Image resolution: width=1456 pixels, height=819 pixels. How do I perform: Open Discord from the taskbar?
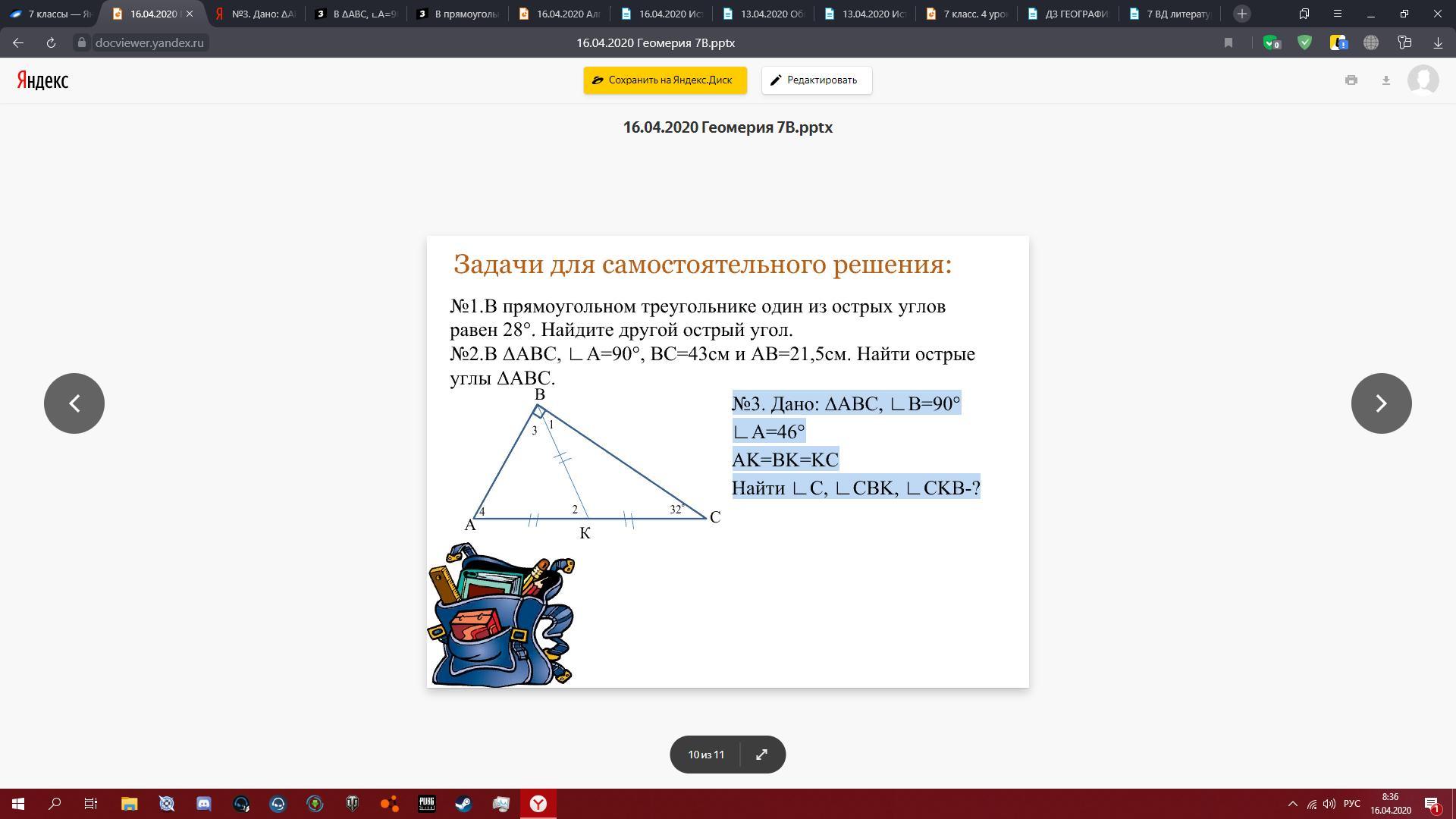[x=204, y=804]
